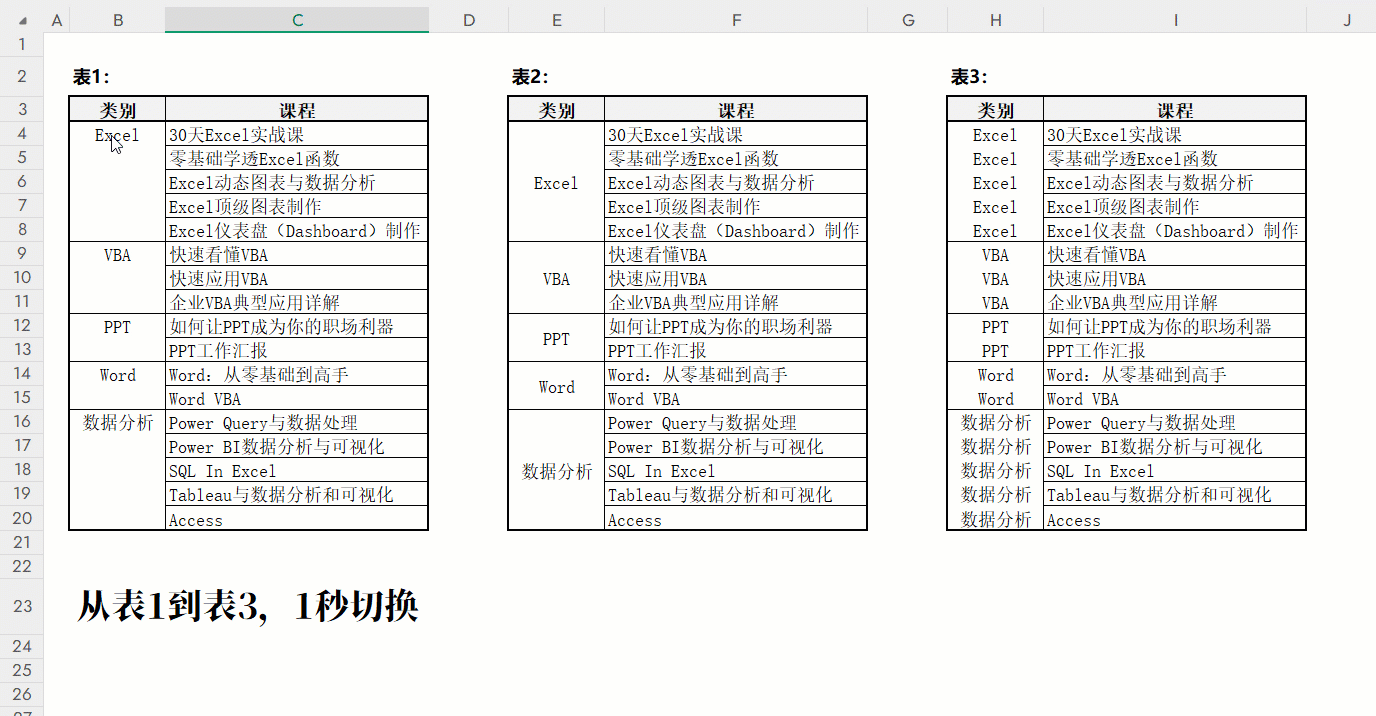Image resolution: width=1376 pixels, height=716 pixels.
Task: Click 表3 'Word' beside 'Word VBA'
Action: (995, 398)
